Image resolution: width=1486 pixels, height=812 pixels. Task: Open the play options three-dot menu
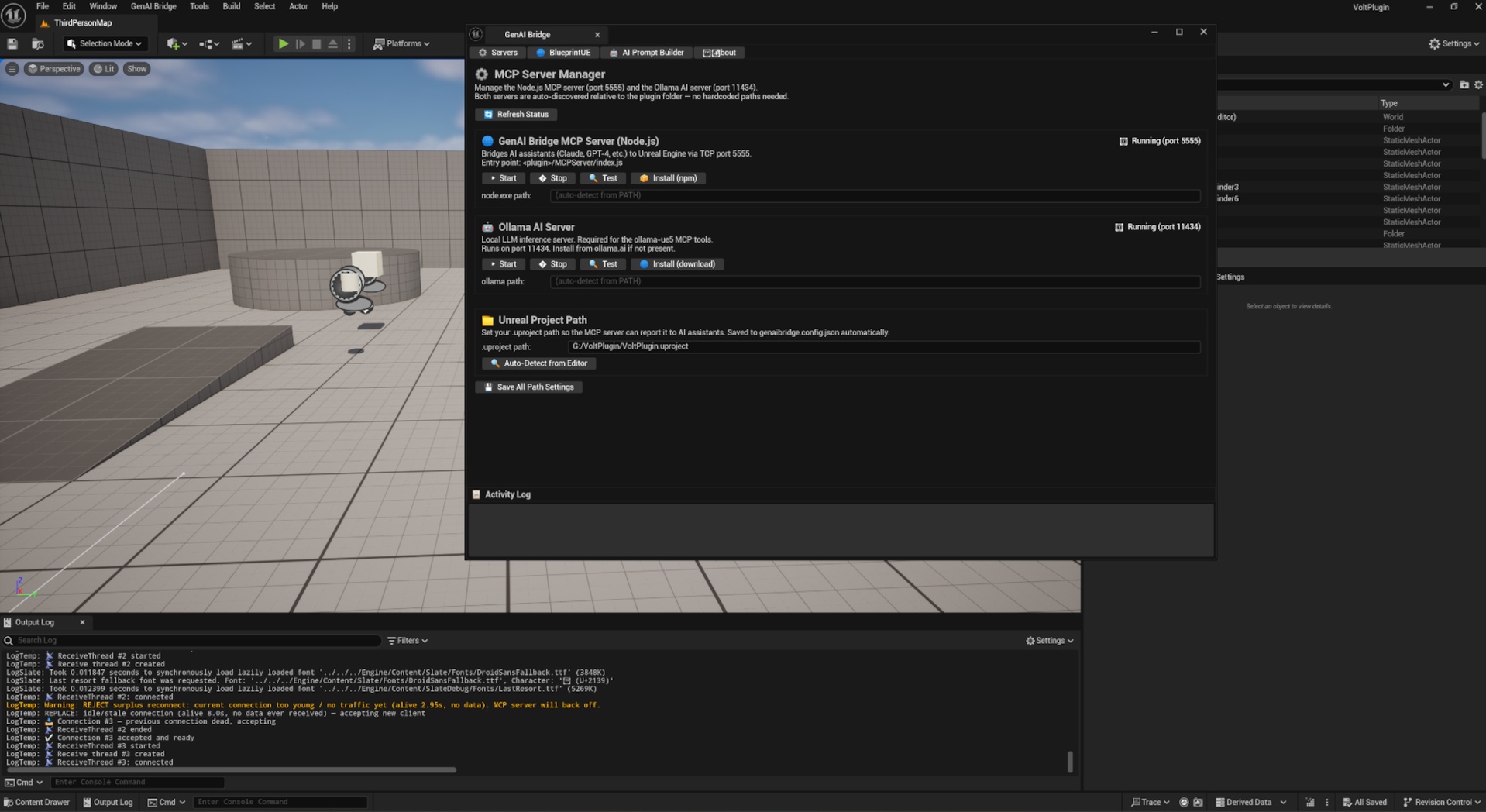(x=349, y=44)
